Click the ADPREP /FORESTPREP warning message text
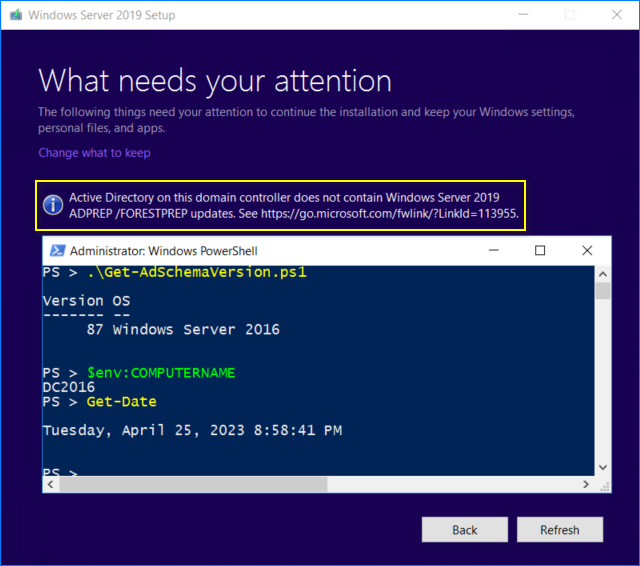Image resolution: width=640 pixels, height=566 pixels. point(294,205)
